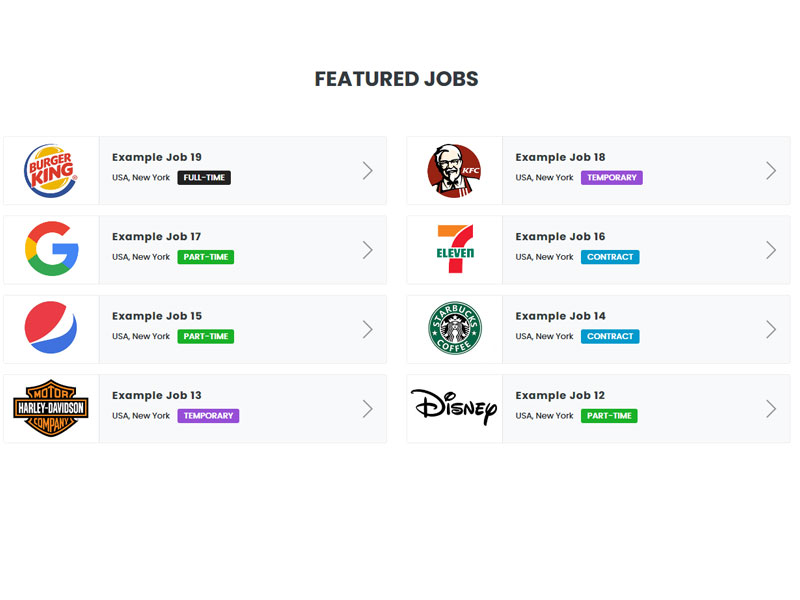Click the chevron next to Example Job 13
The image size is (800, 600).
(x=369, y=408)
